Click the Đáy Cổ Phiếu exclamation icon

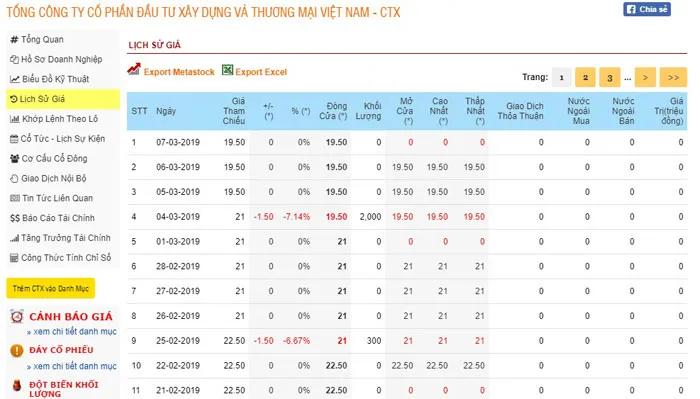17,350
